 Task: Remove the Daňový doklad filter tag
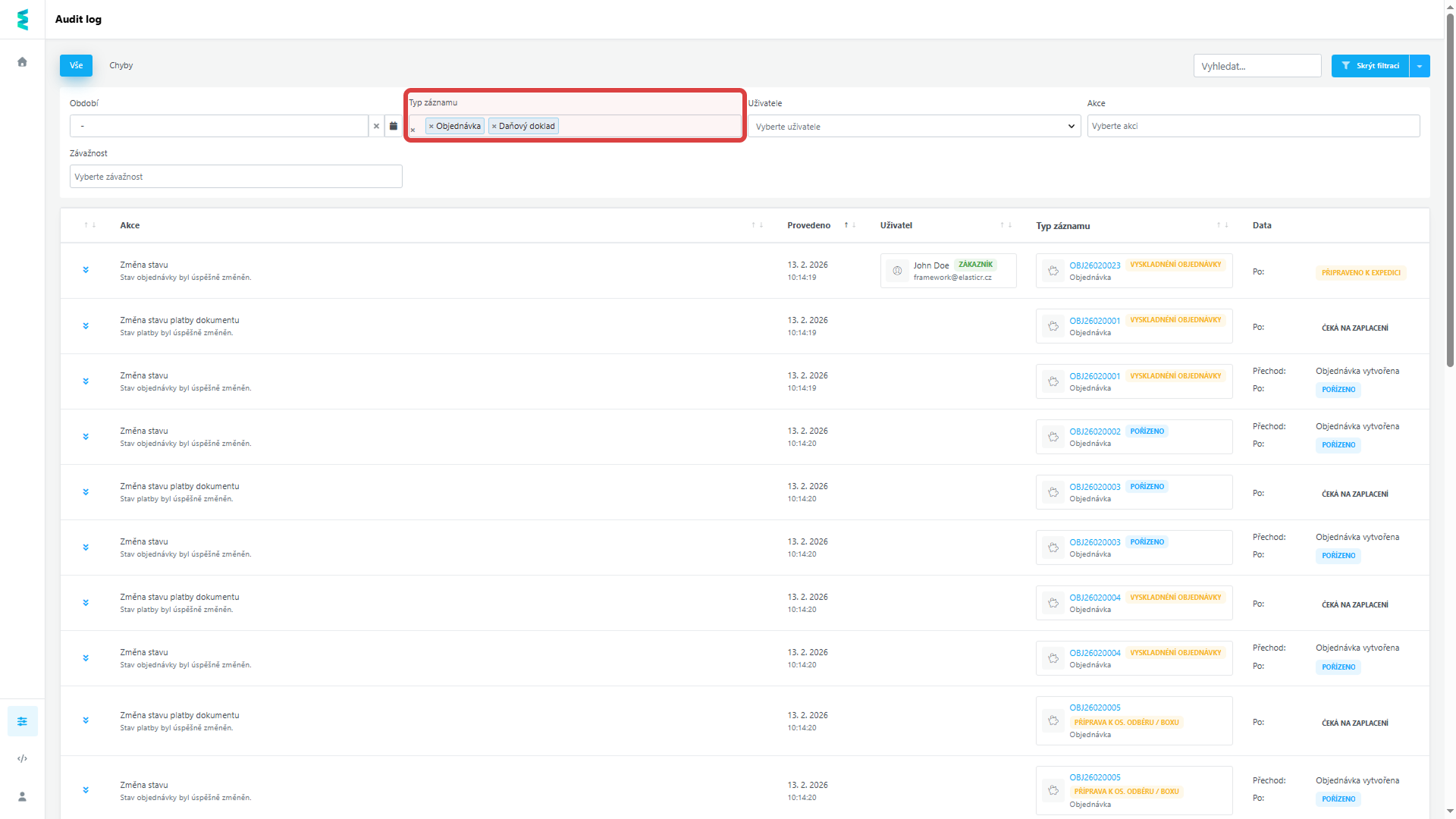pos(494,127)
